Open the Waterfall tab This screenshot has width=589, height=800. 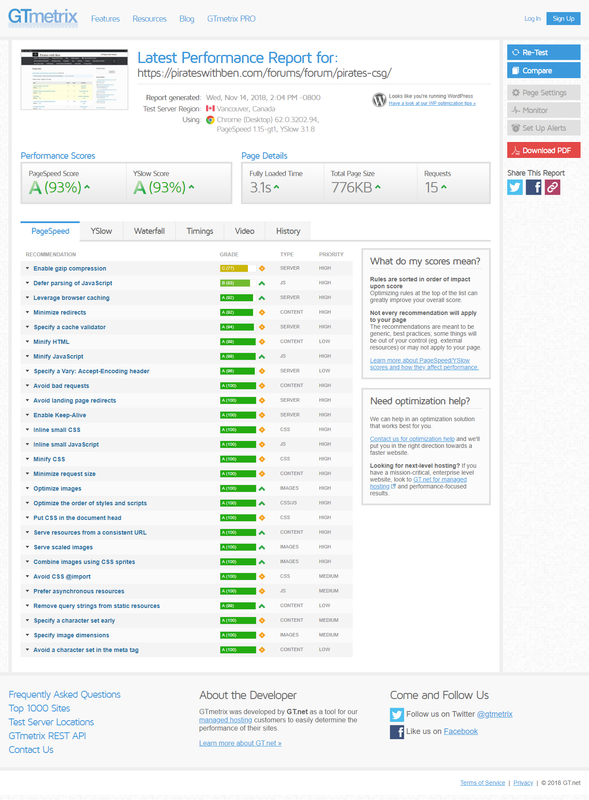click(149, 231)
